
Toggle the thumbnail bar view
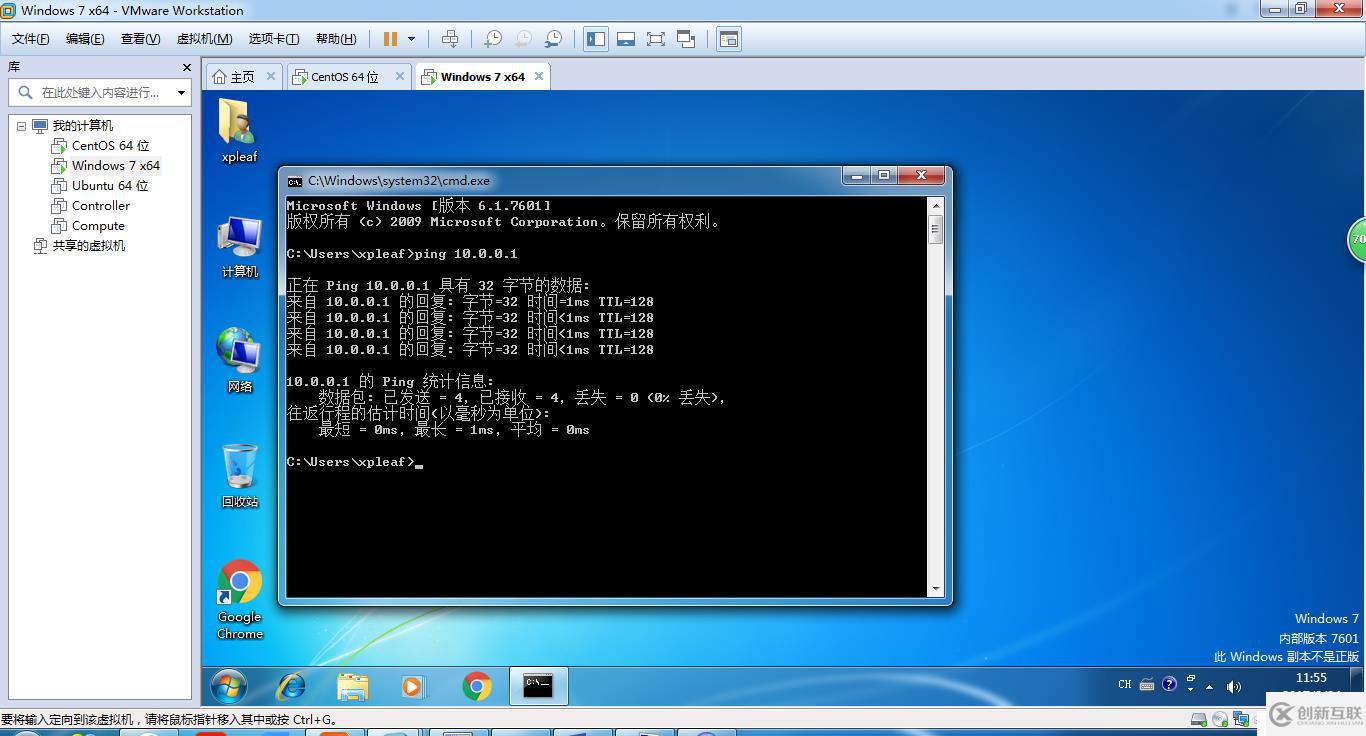(x=626, y=39)
